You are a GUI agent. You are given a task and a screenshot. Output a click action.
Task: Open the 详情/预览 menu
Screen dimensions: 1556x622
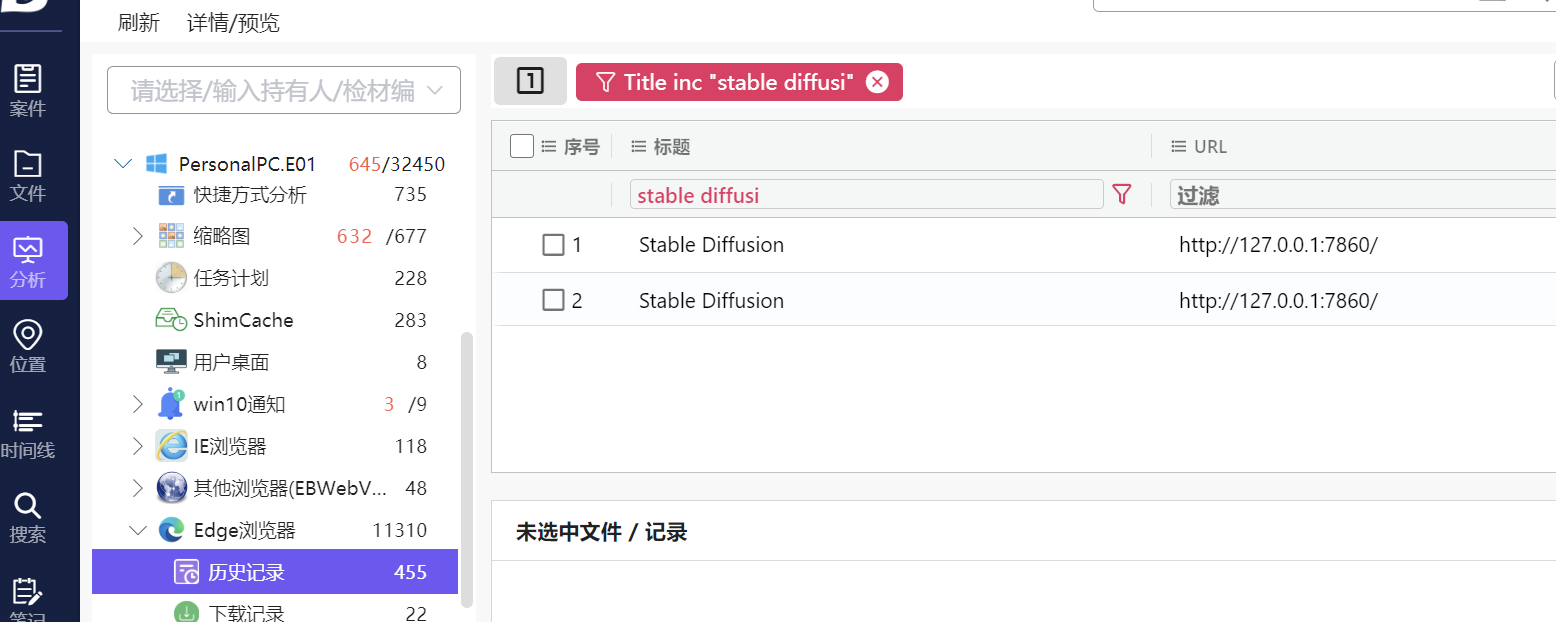(232, 22)
